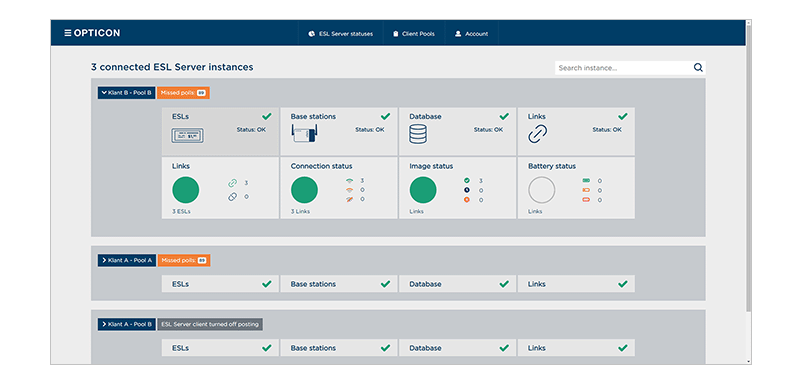Click the green Links pie chart circle

[186, 190]
